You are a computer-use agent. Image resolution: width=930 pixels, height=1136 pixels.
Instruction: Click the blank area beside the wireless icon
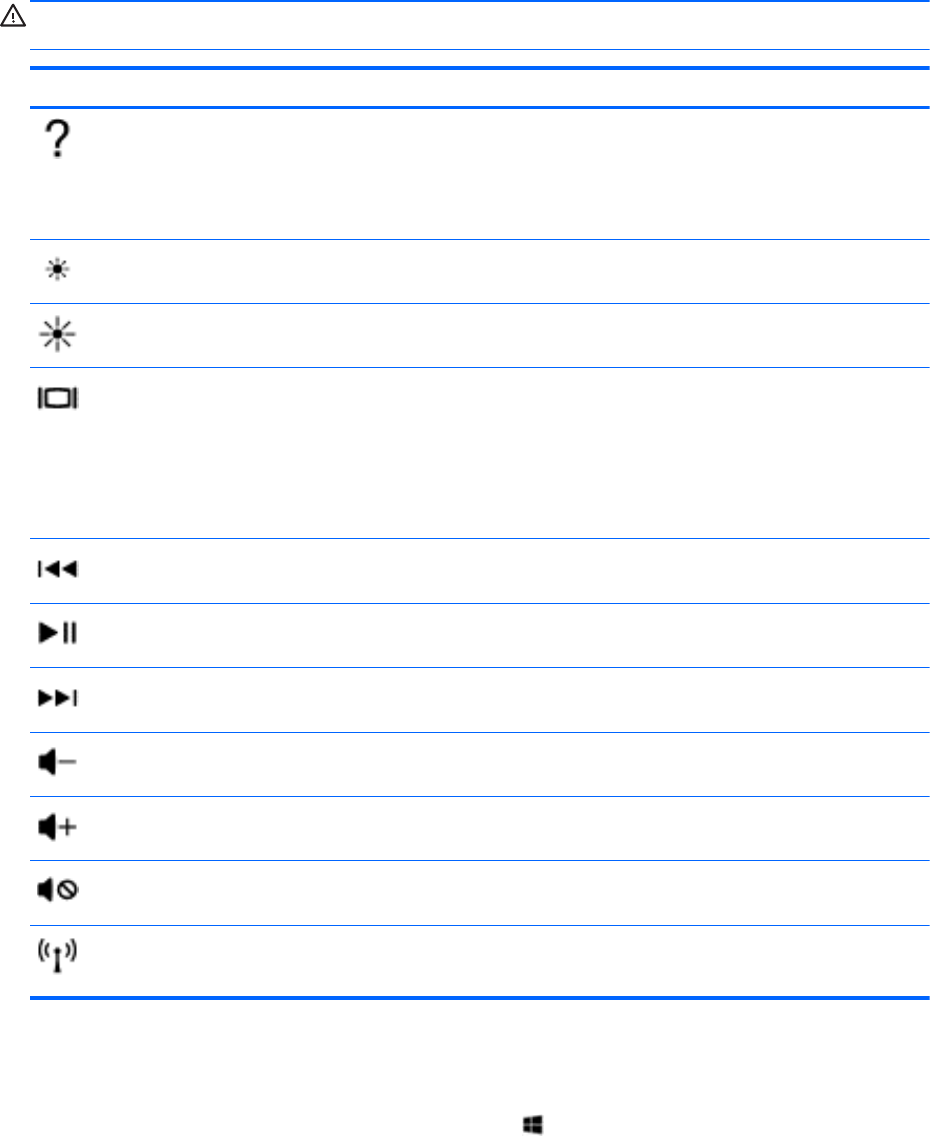click(480, 960)
